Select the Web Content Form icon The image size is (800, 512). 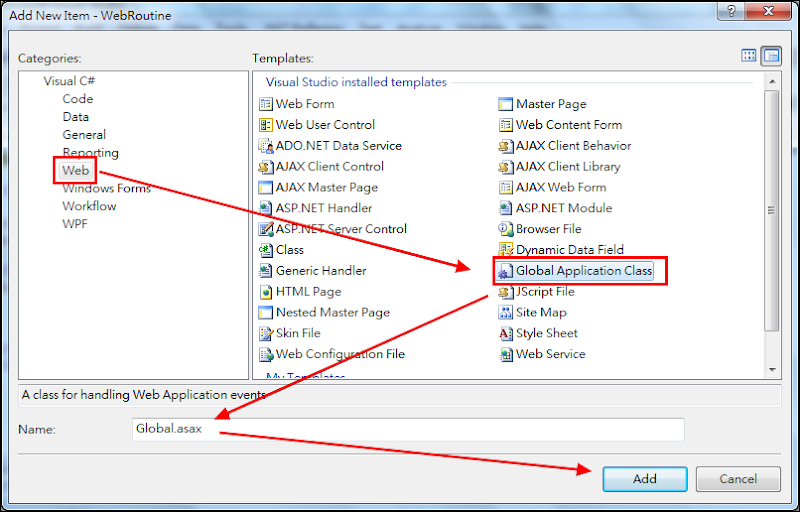pos(505,125)
